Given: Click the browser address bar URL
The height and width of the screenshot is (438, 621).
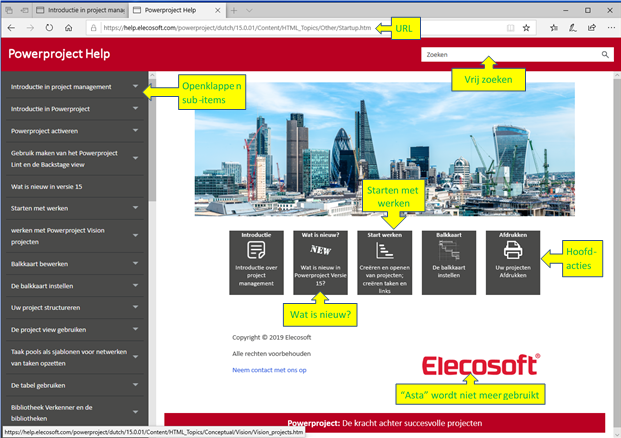Looking at the screenshot, I should 238,28.
